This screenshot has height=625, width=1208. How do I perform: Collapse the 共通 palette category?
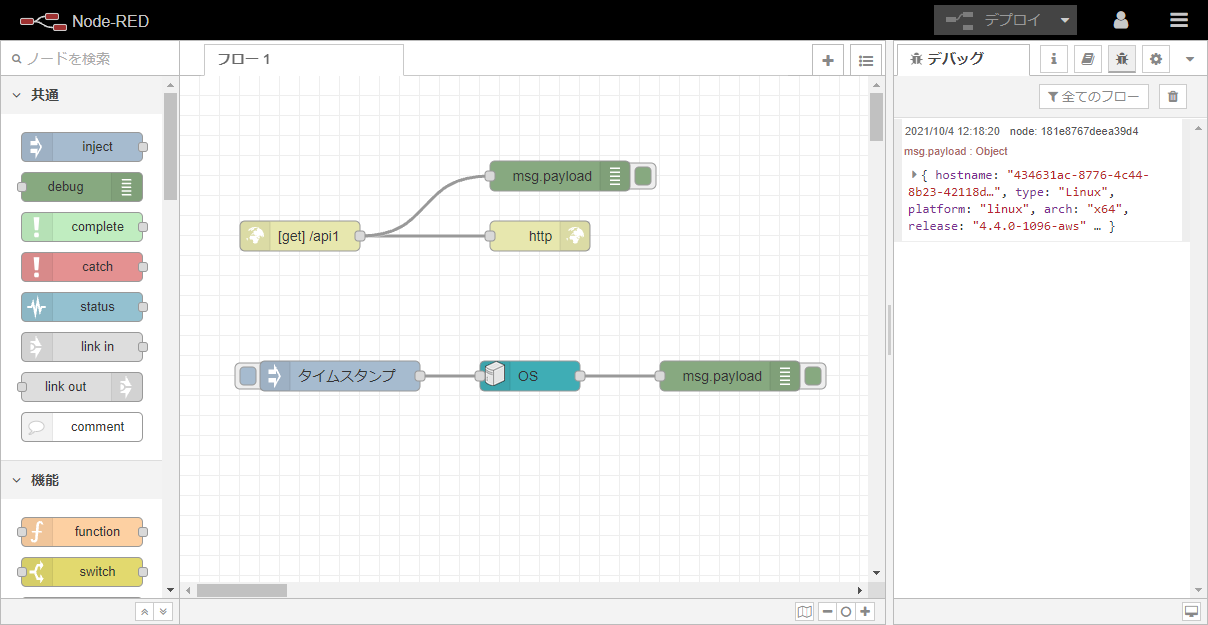coord(17,95)
